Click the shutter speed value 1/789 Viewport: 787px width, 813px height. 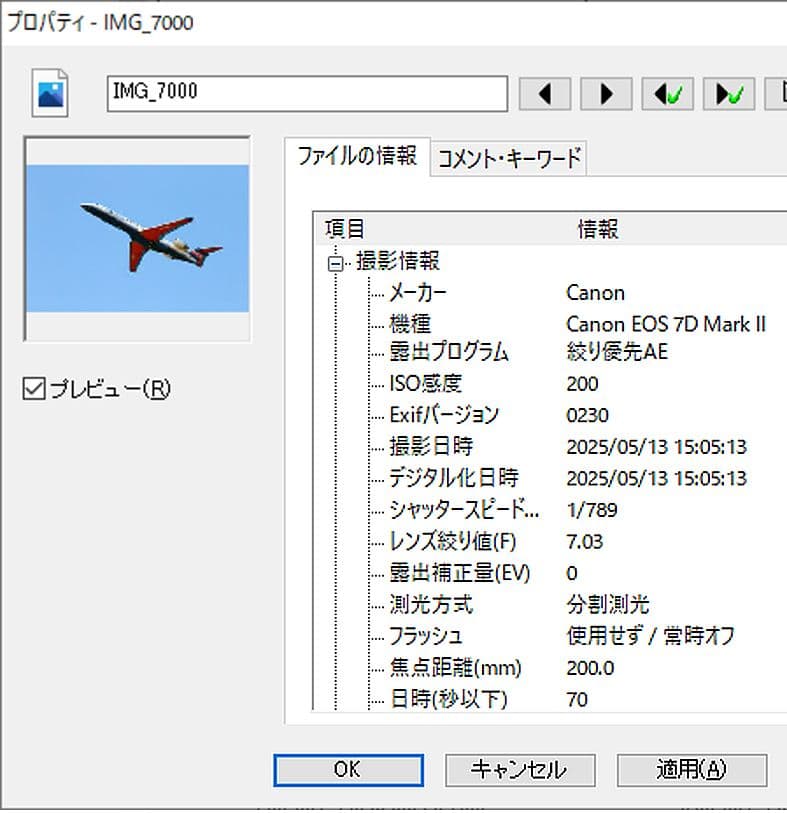592,510
